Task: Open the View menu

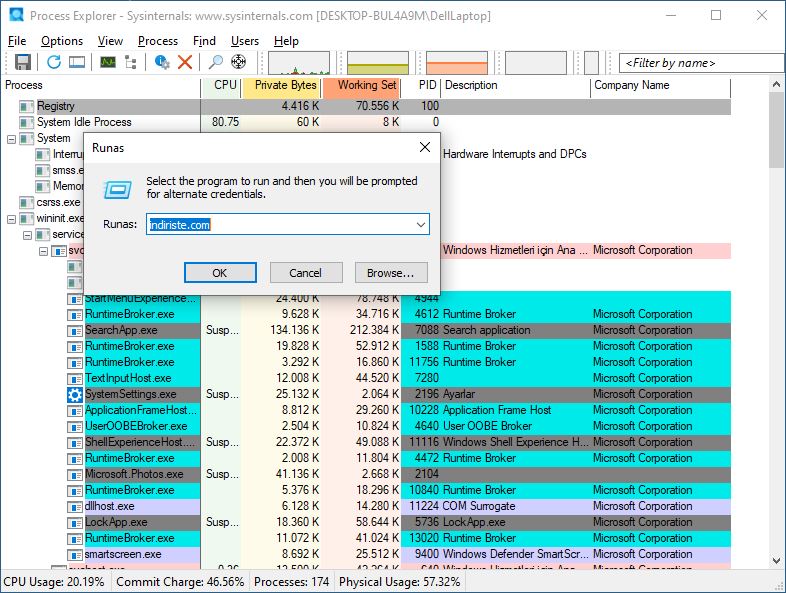Action: click(110, 41)
